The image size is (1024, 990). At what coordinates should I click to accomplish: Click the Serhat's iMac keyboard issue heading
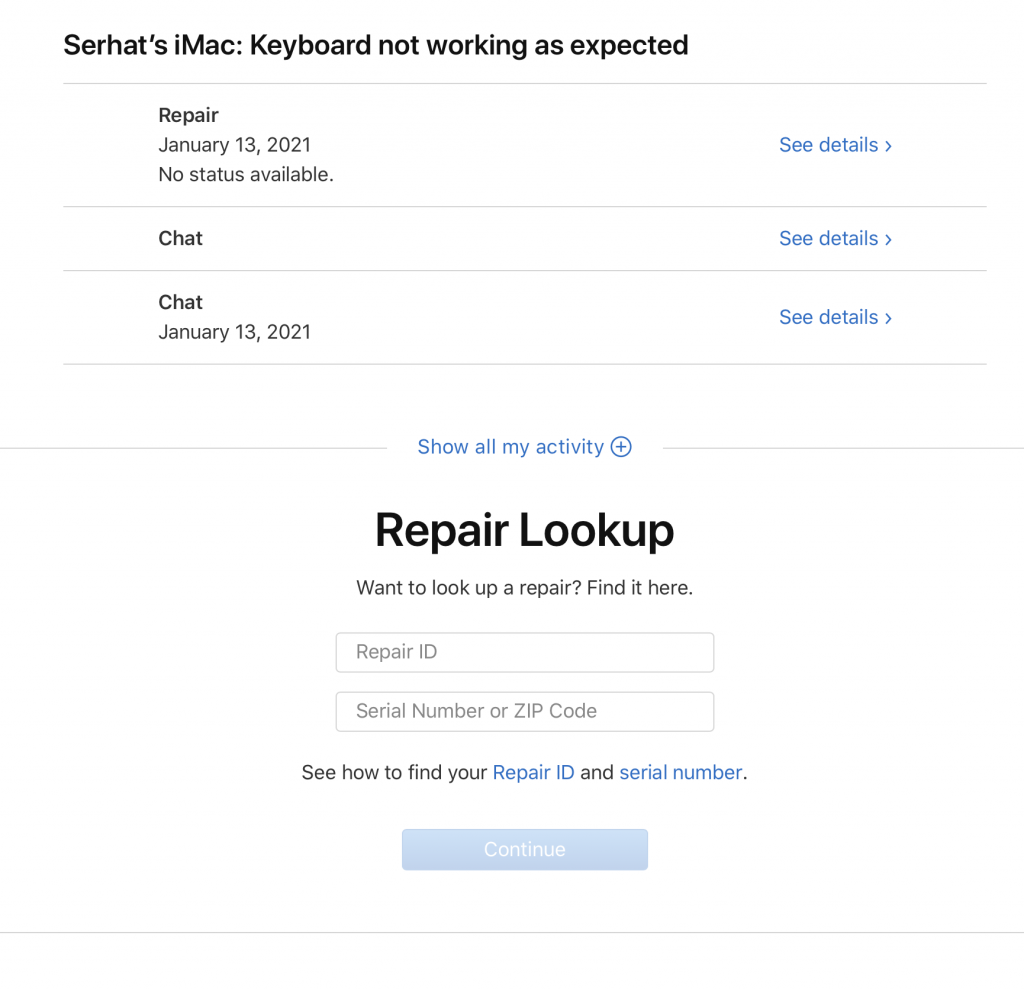point(376,46)
